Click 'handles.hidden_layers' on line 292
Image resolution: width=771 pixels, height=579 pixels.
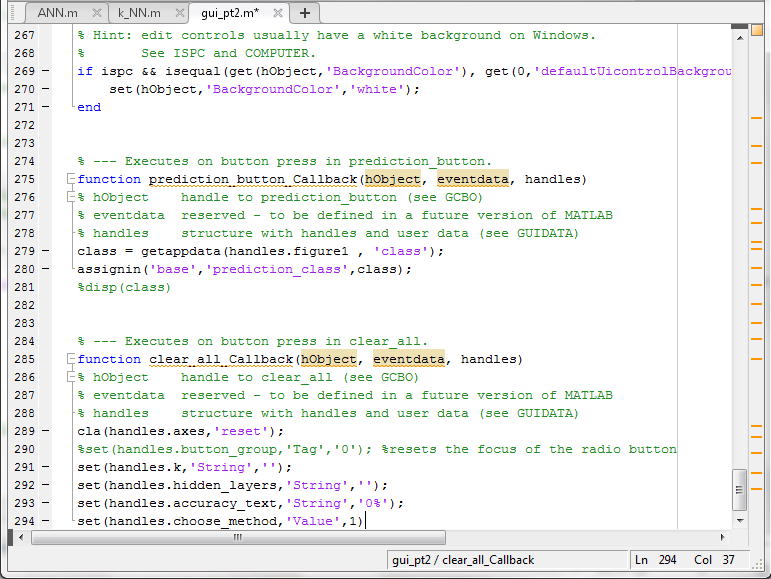pyautogui.click(x=193, y=485)
